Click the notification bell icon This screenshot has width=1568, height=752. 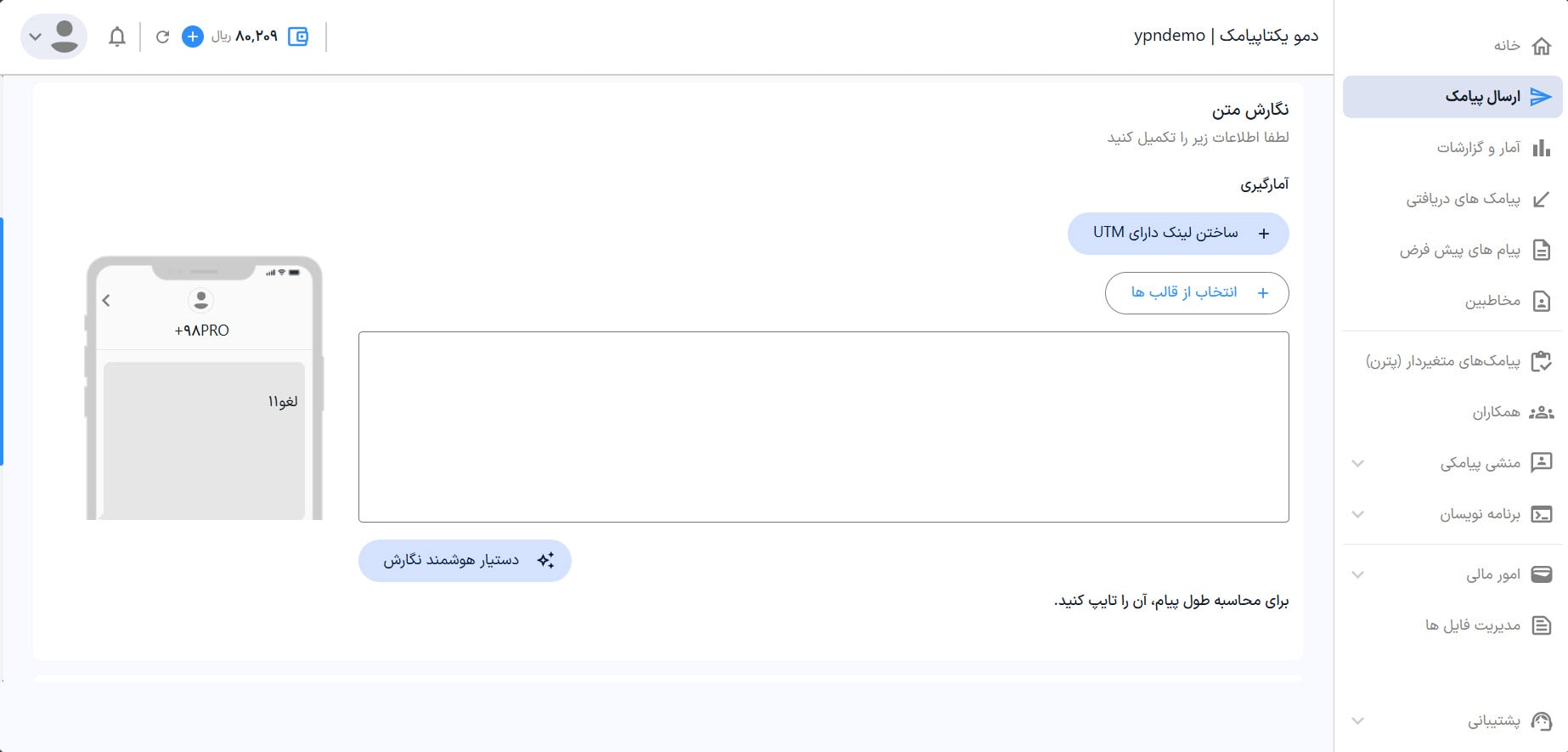pos(117,37)
